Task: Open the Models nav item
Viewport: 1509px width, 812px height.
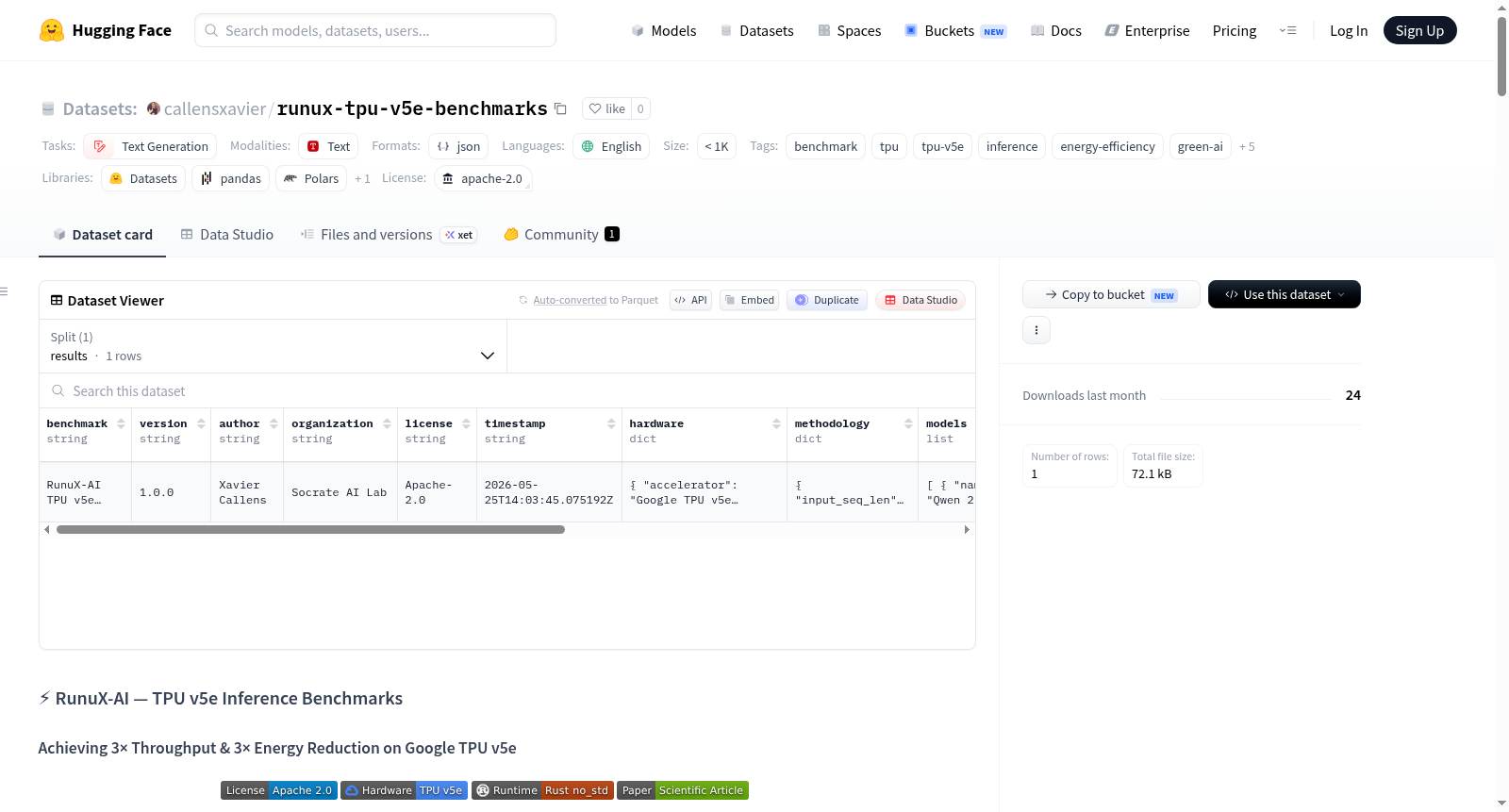Action: 664,30
